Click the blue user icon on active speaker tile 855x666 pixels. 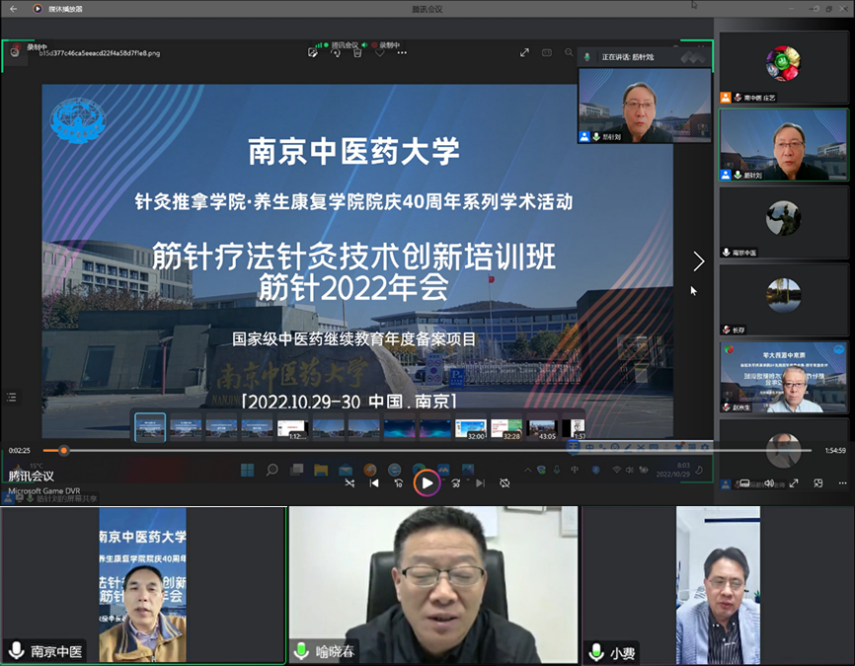click(725, 175)
